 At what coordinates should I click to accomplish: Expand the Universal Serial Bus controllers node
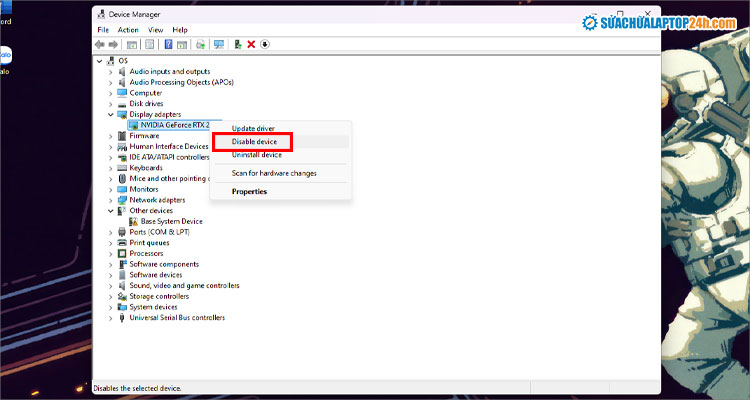pos(111,318)
